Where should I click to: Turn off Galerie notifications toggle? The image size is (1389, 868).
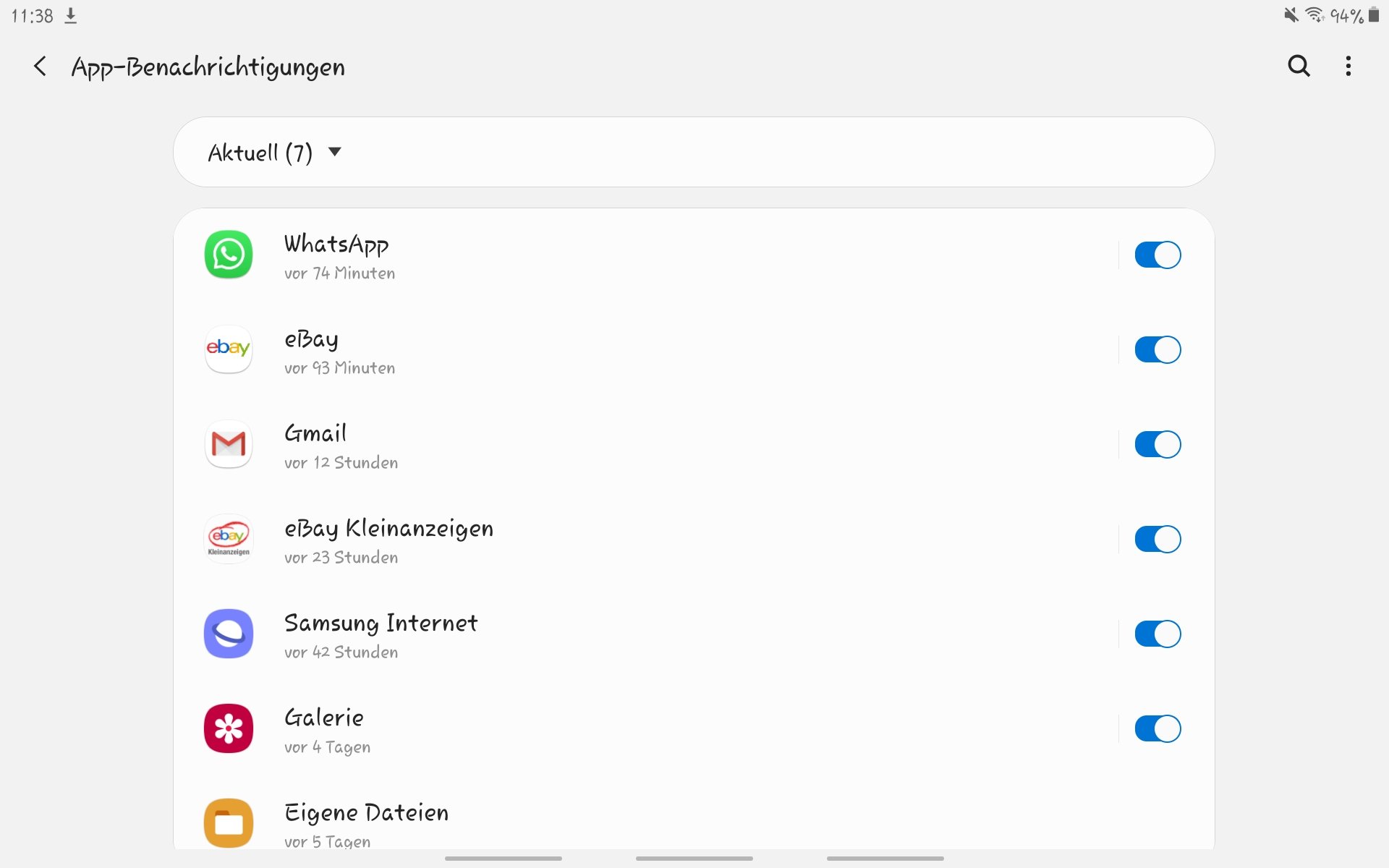point(1157,728)
